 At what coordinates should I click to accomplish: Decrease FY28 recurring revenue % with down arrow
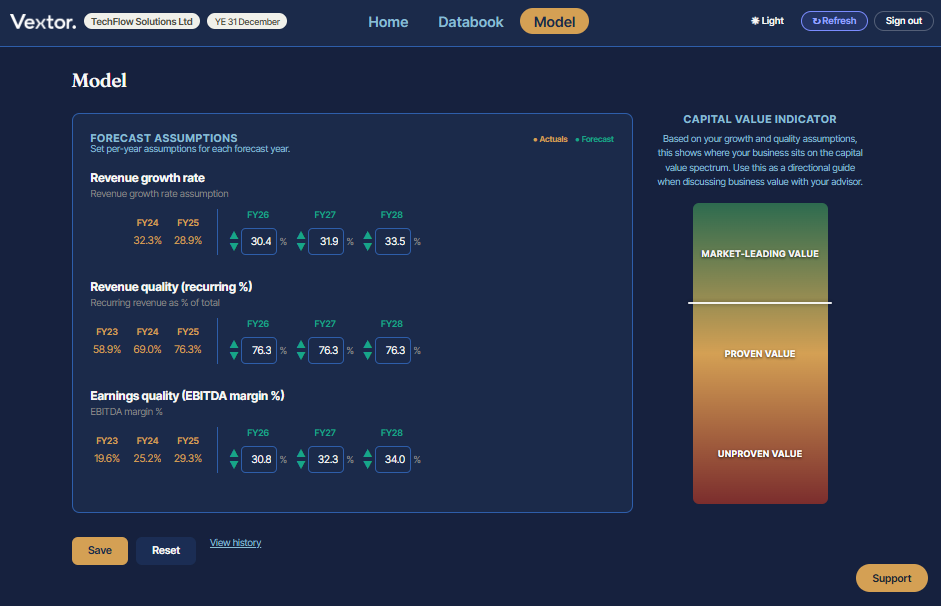[x=368, y=356]
